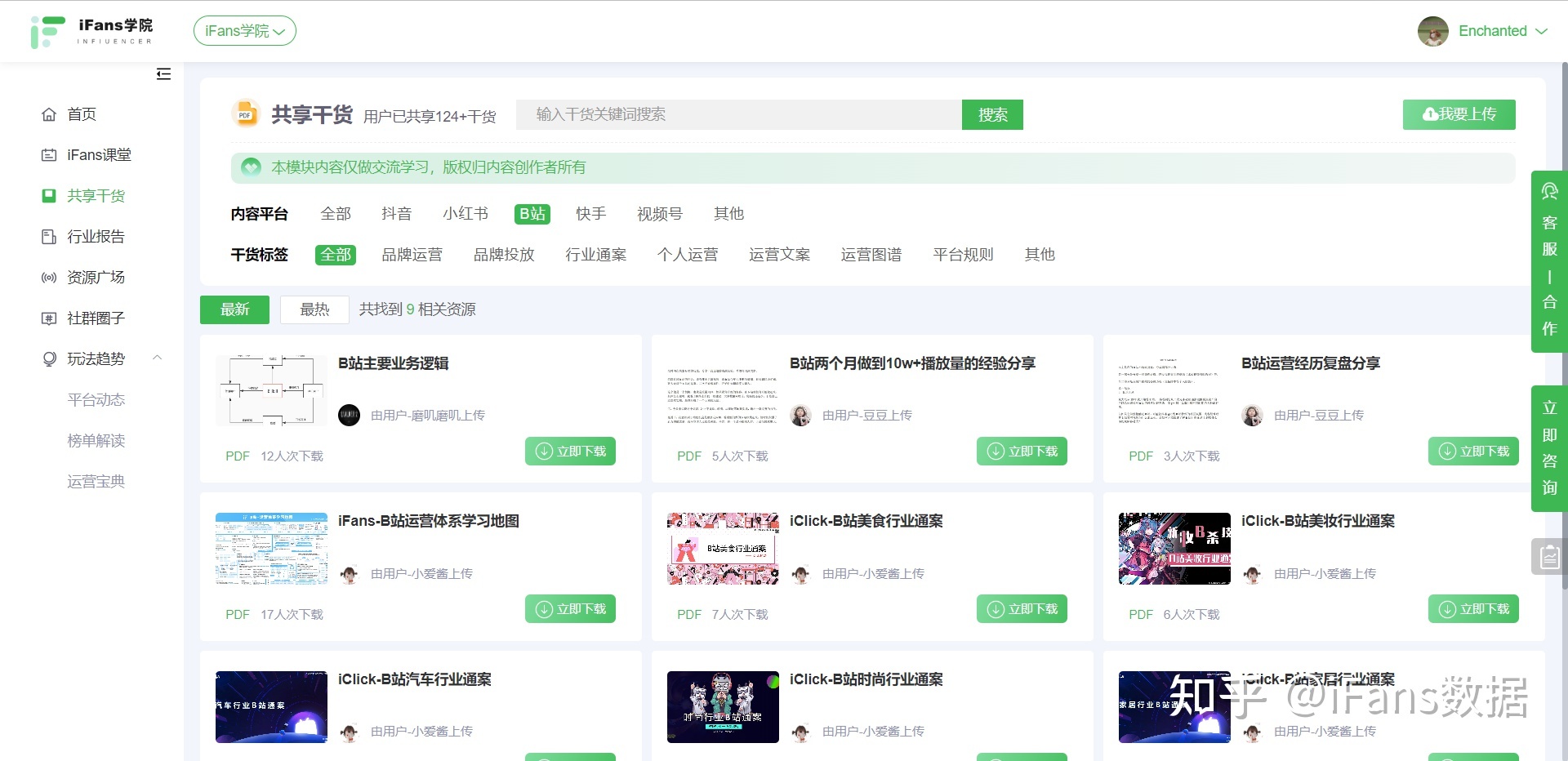Expand the Enchanted user menu
Screen dimensions: 1568x761
[1483, 31]
